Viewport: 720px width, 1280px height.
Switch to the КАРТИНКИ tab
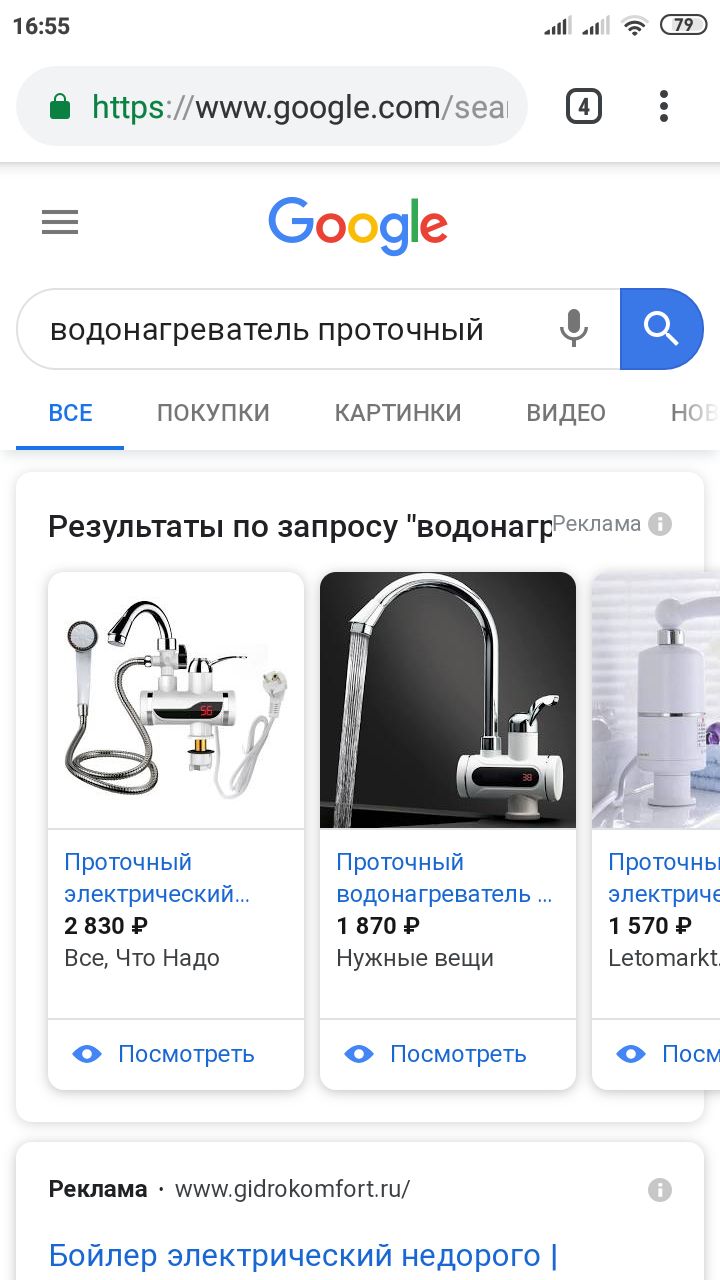[398, 413]
